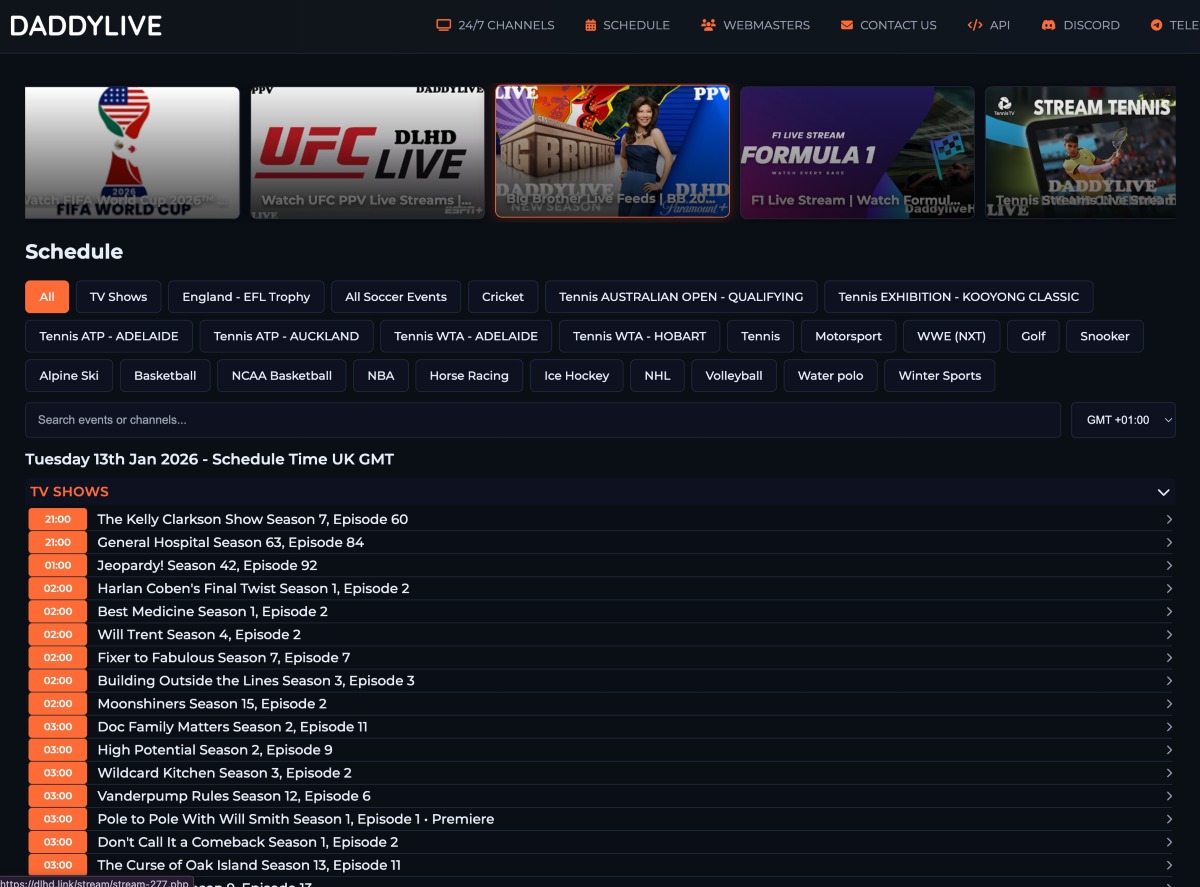Click the Telegram icon in navigation
Viewport: 1200px width, 887px height.
coord(1157,25)
